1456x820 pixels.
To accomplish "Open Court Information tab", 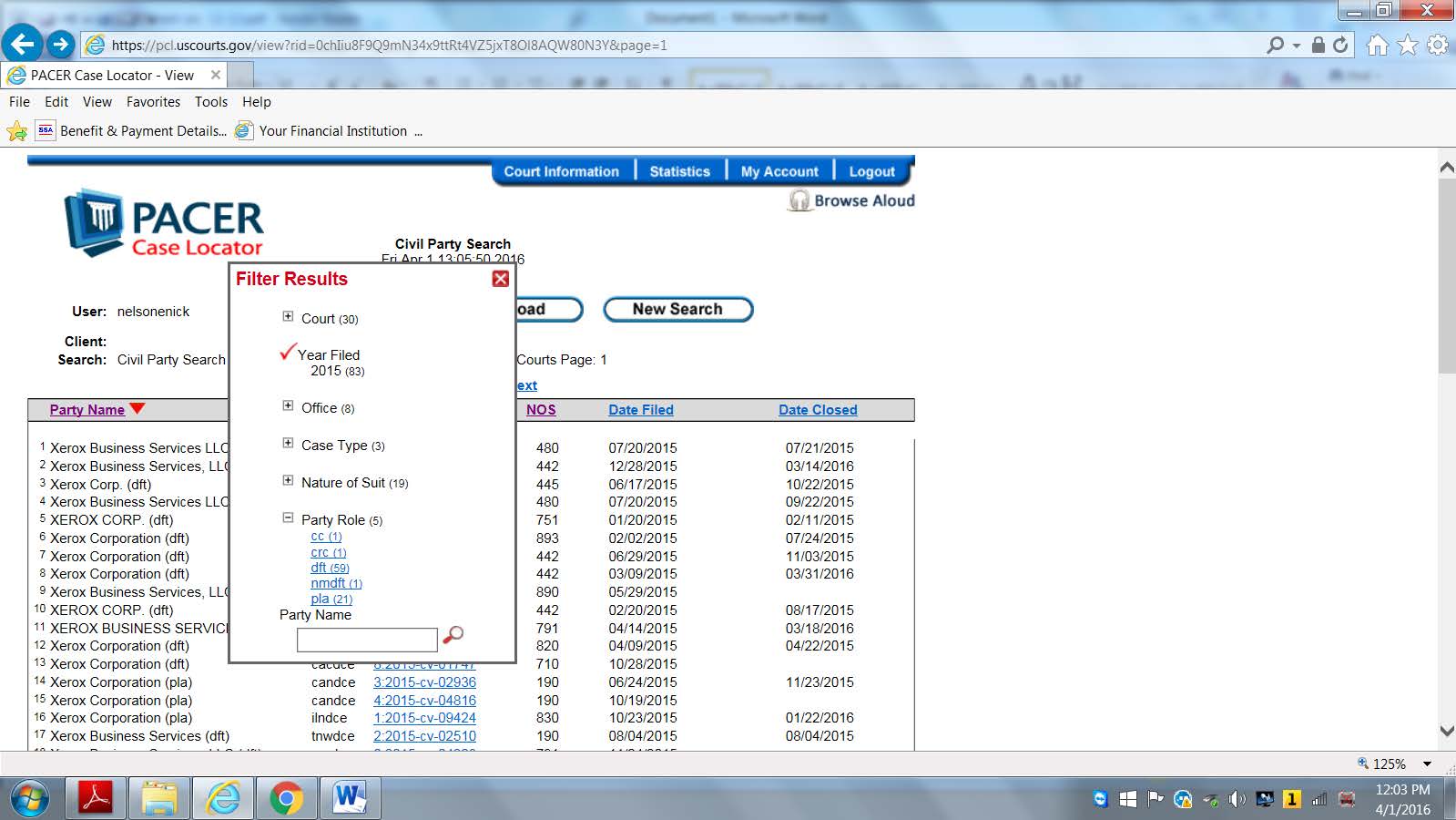I will pyautogui.click(x=561, y=171).
